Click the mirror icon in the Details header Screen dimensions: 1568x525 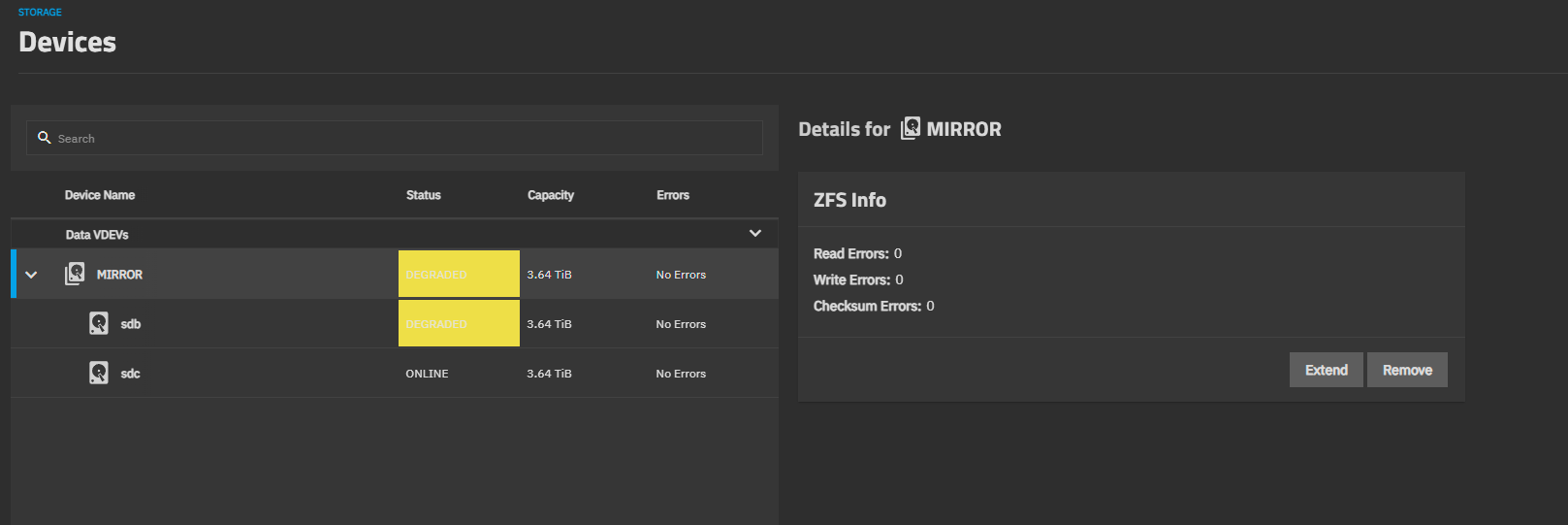coord(911,128)
